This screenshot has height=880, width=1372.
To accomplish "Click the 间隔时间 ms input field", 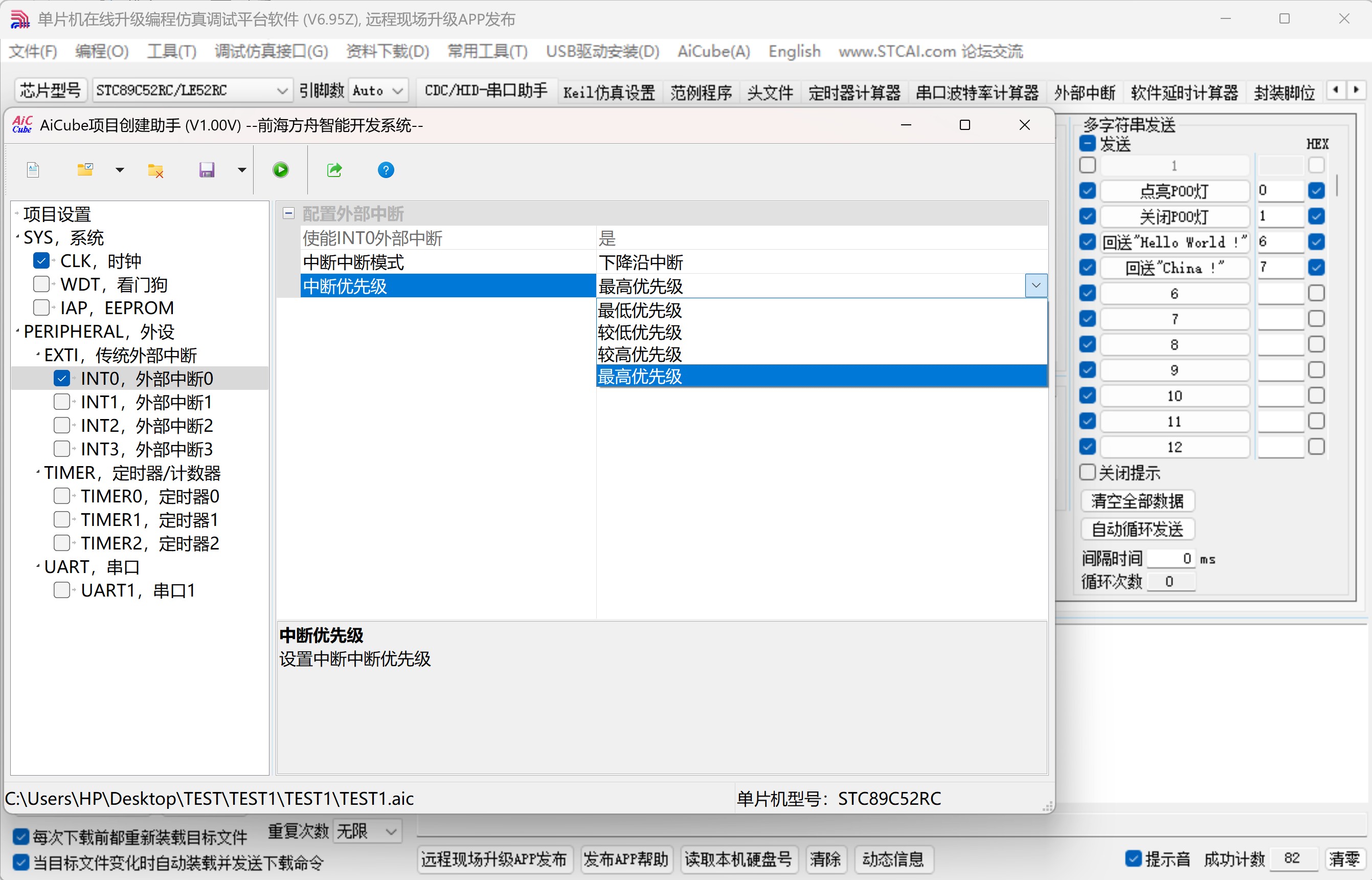I will coord(1171,558).
